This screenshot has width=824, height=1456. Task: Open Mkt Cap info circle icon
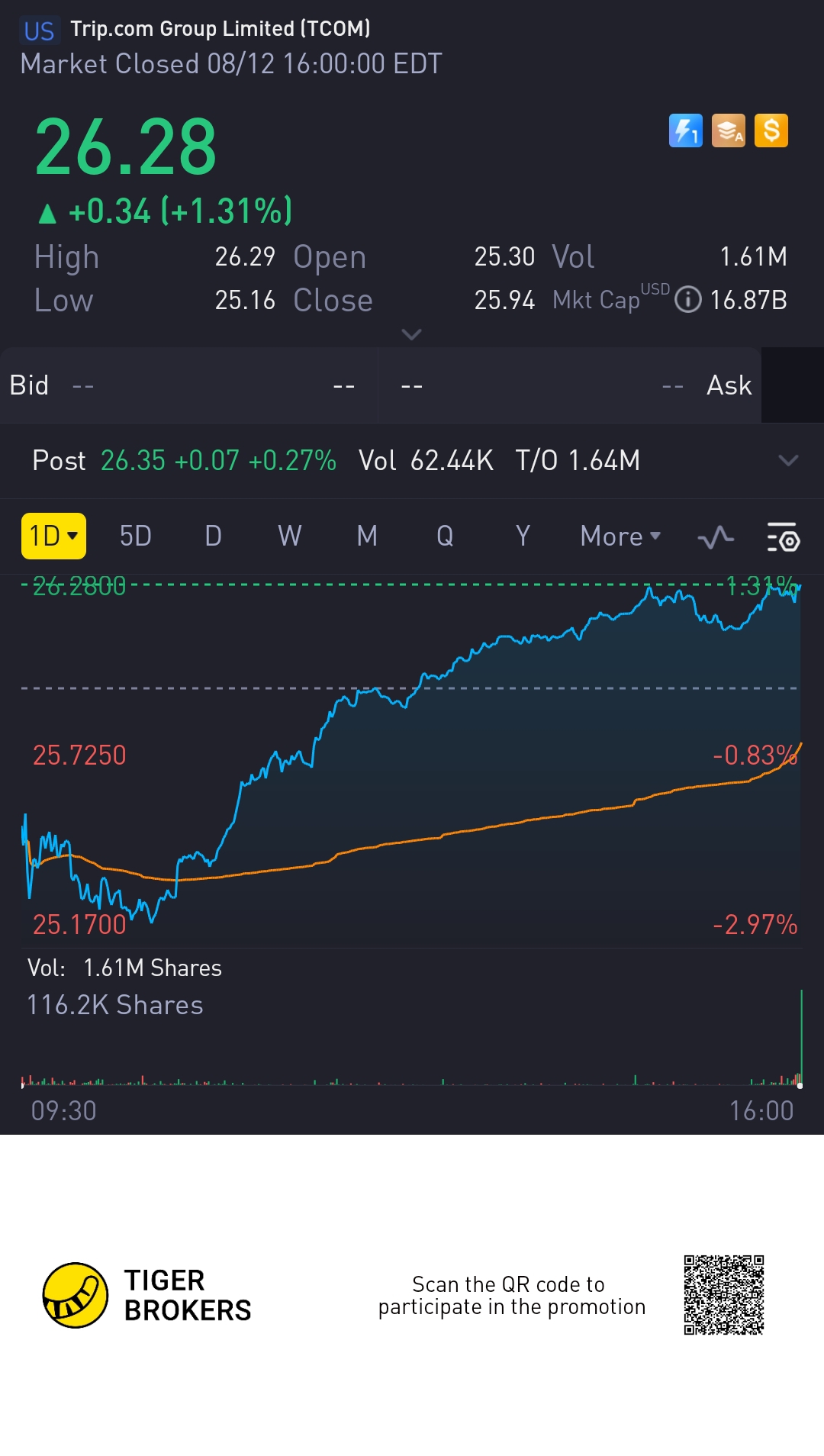coord(688,299)
